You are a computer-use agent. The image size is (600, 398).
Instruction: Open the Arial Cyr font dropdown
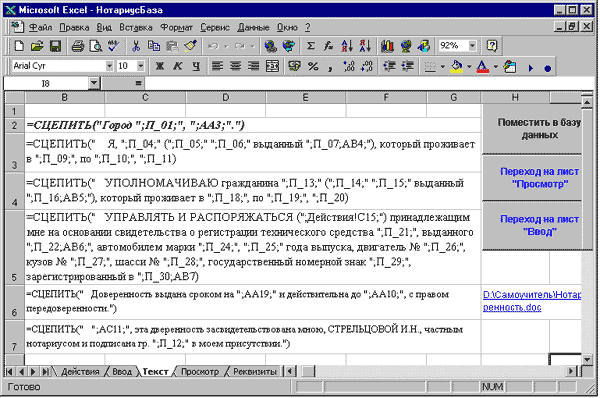[x=109, y=66]
